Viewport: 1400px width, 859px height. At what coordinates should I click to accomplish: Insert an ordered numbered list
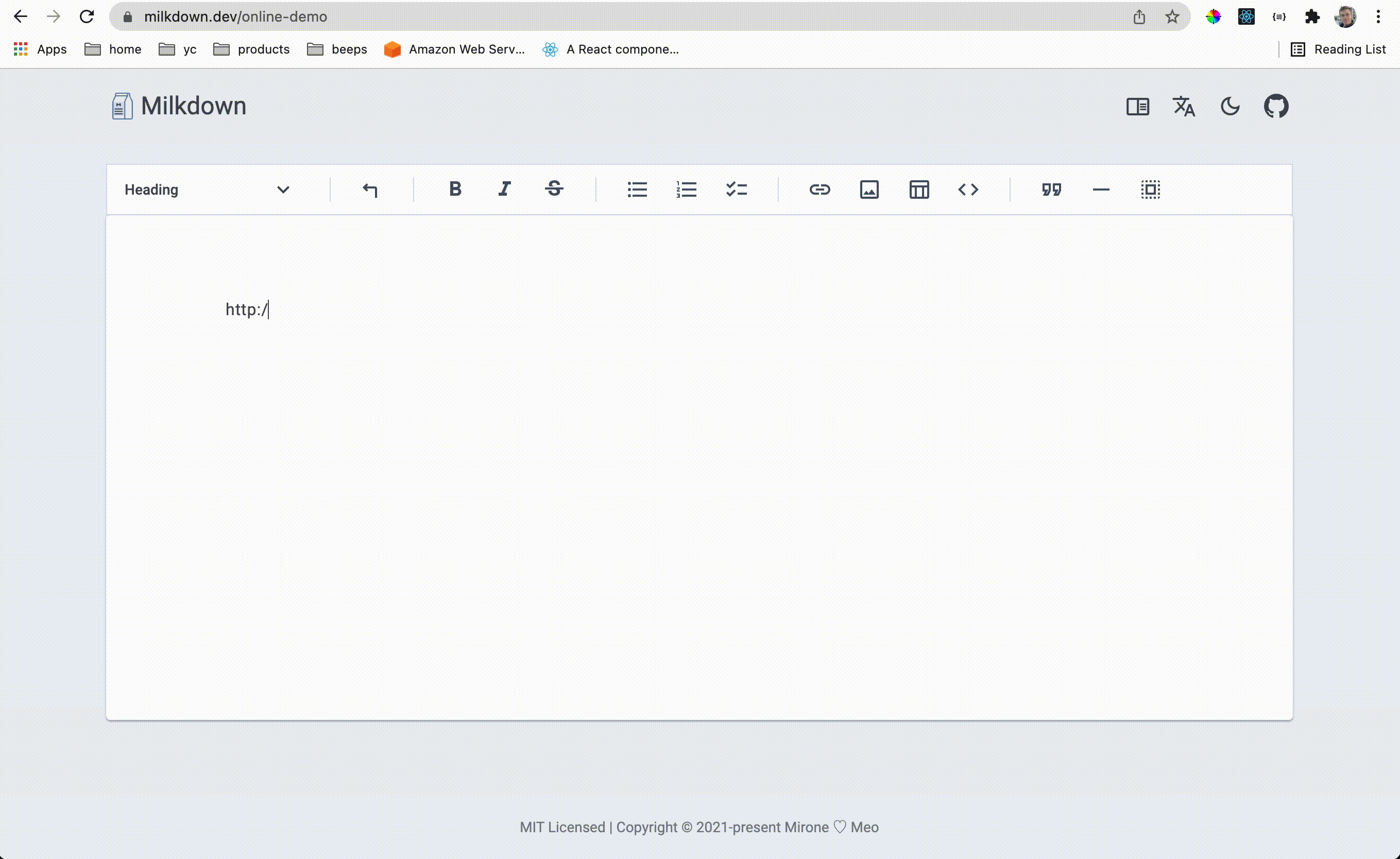pos(687,189)
